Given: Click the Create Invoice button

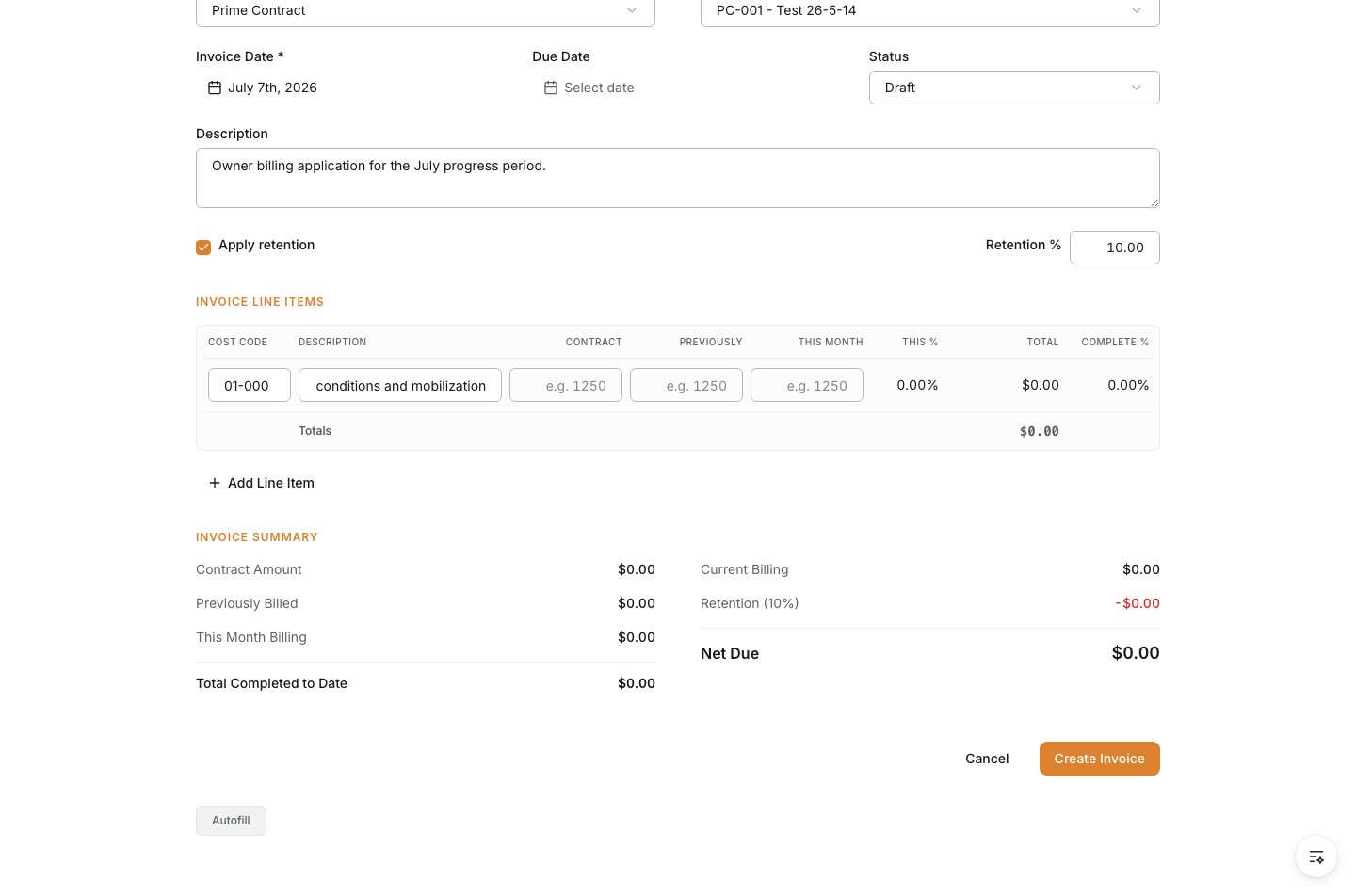Looking at the screenshot, I should [x=1100, y=759].
